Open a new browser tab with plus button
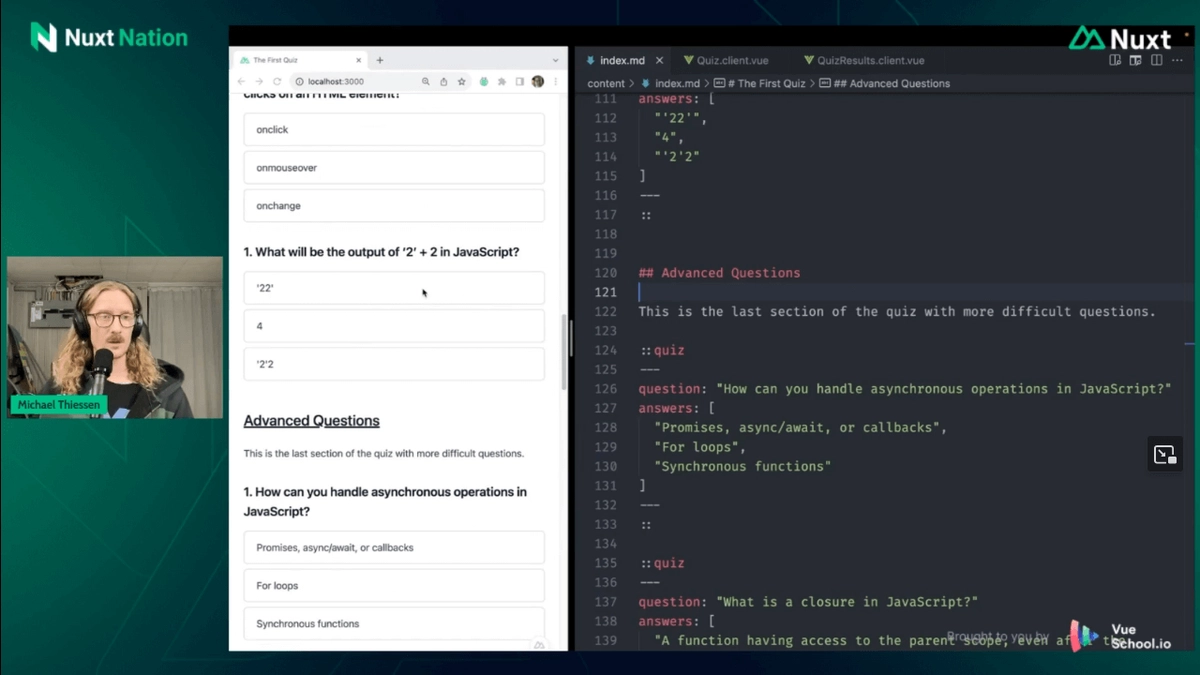 pos(380,60)
